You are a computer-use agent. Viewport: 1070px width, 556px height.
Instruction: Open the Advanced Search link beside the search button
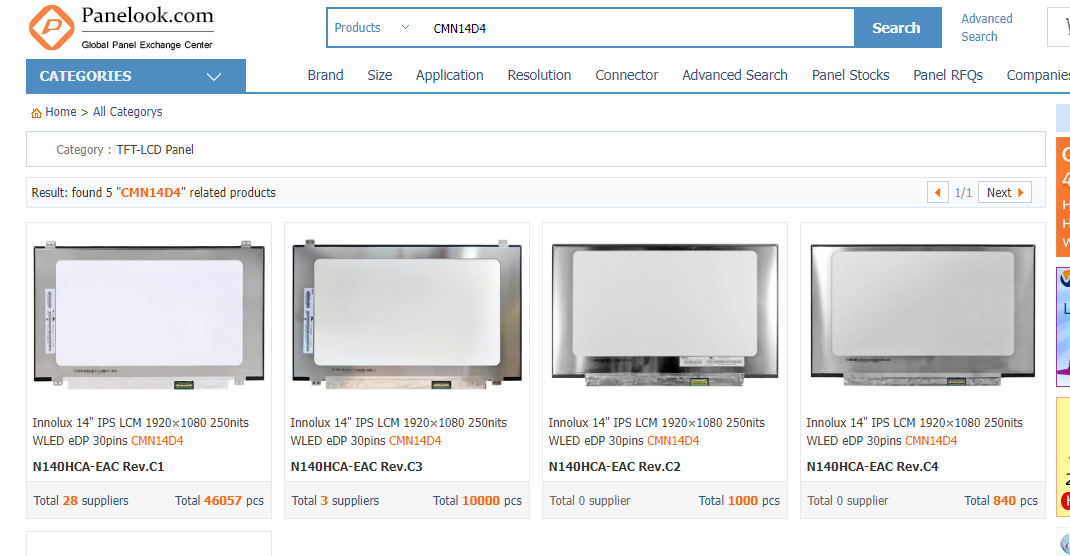point(987,28)
